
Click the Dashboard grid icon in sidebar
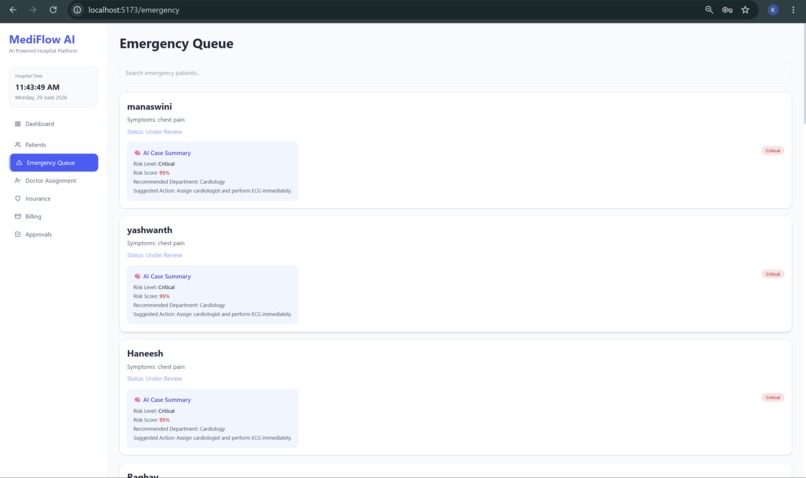pyautogui.click(x=18, y=124)
